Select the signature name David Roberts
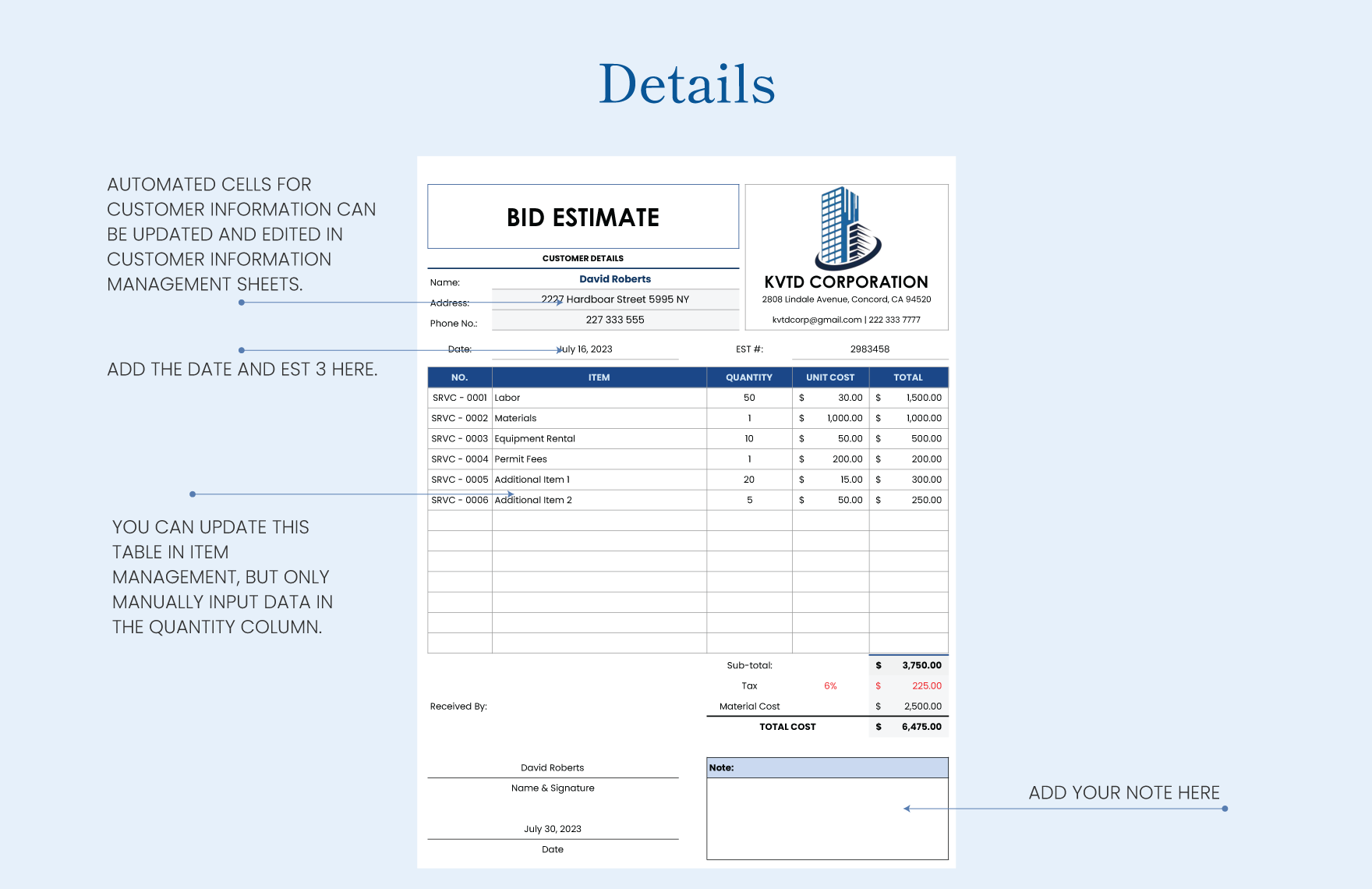 [552, 768]
